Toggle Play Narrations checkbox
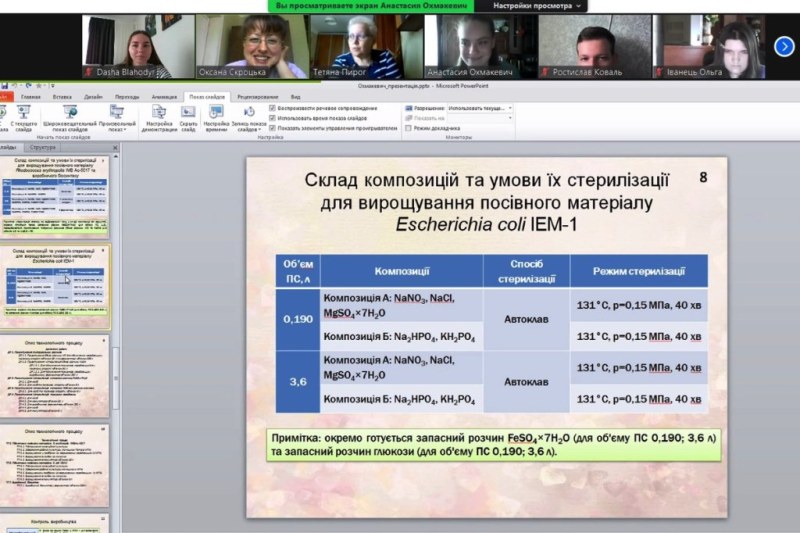The width and height of the screenshot is (800, 533). [272, 108]
